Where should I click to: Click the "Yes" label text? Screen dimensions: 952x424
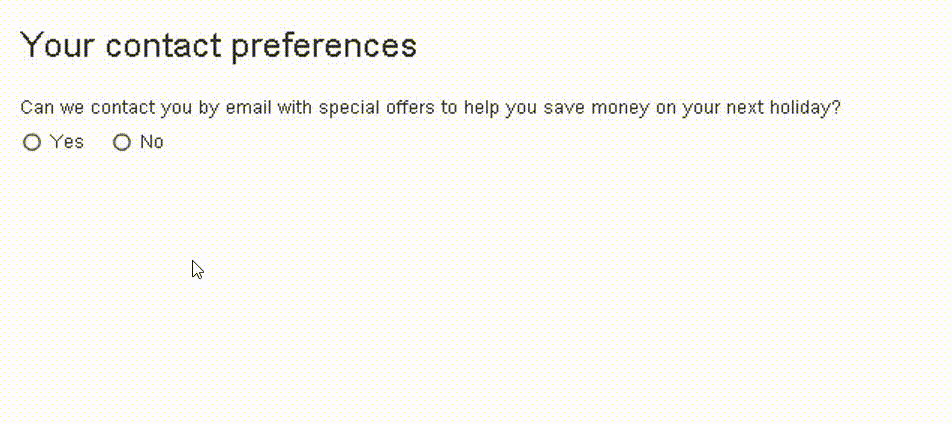click(x=67, y=142)
